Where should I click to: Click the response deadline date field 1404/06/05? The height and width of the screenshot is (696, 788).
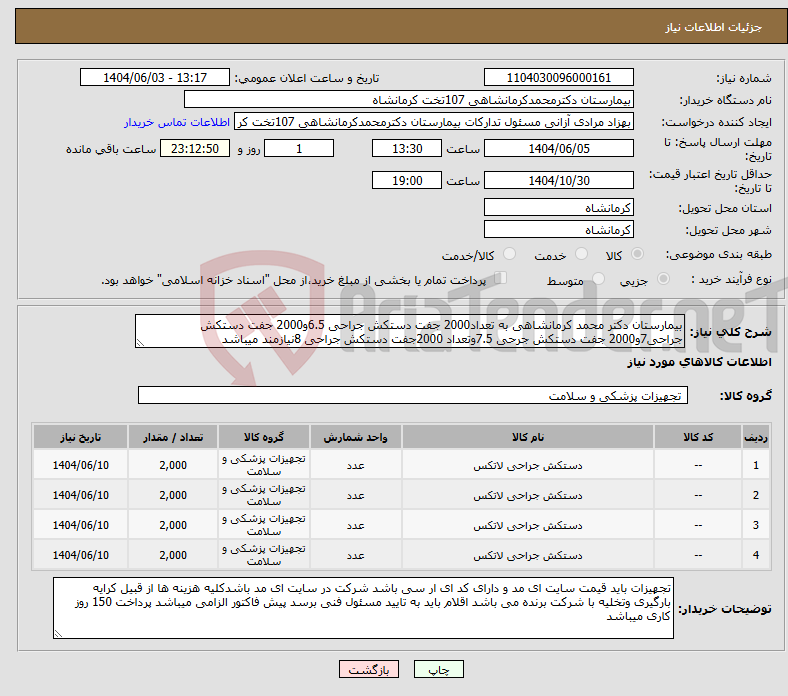click(x=558, y=148)
